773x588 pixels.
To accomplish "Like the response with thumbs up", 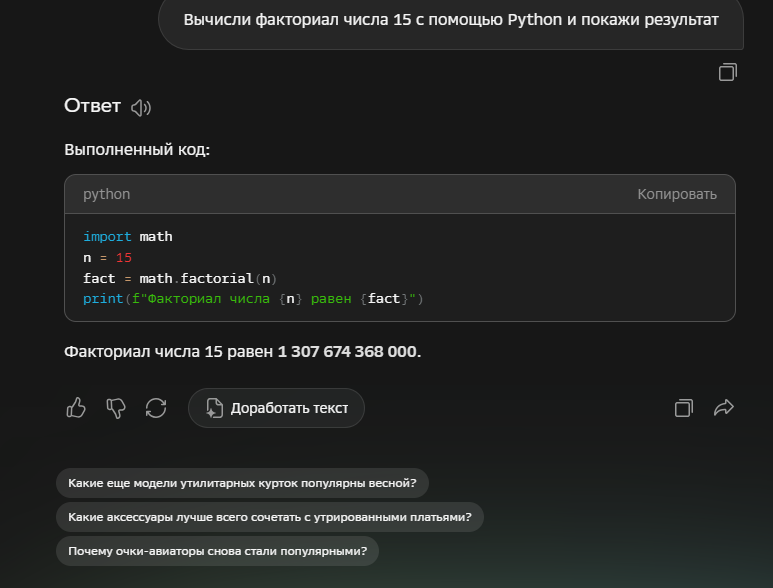I will click(76, 408).
